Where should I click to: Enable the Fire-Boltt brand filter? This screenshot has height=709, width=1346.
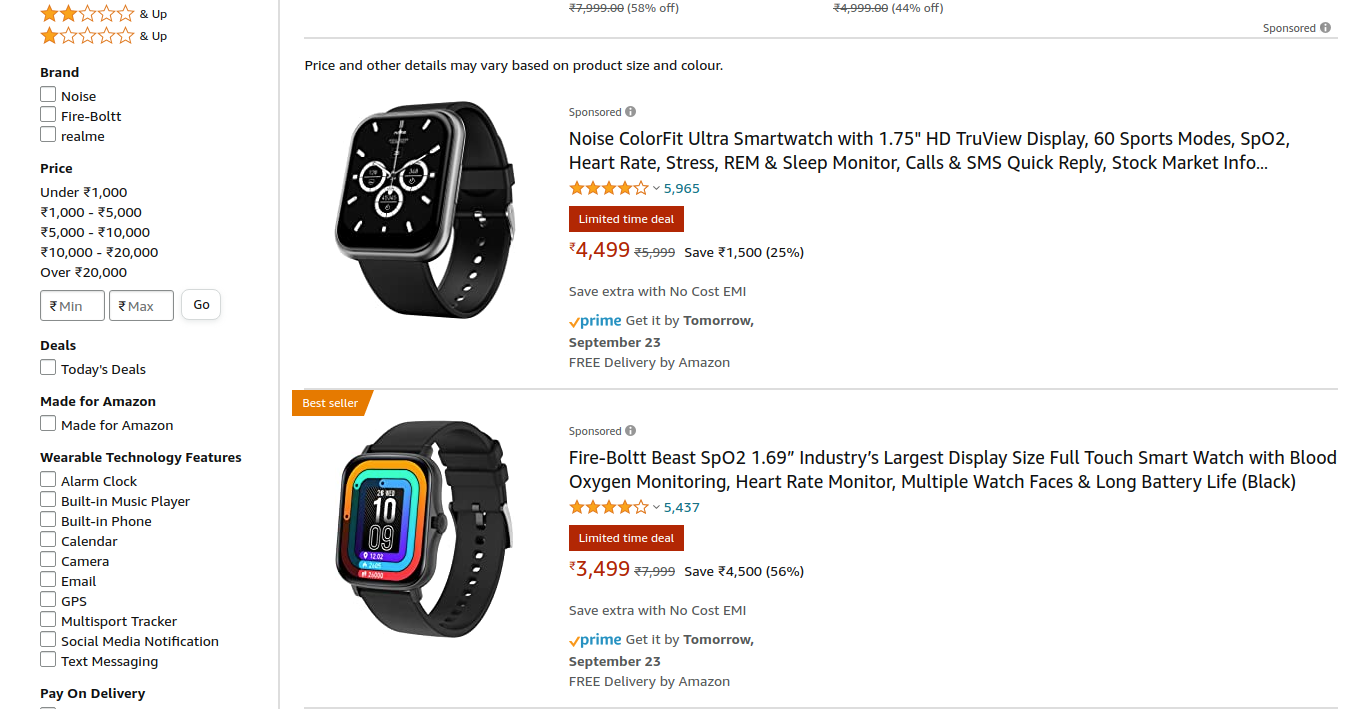(x=48, y=114)
